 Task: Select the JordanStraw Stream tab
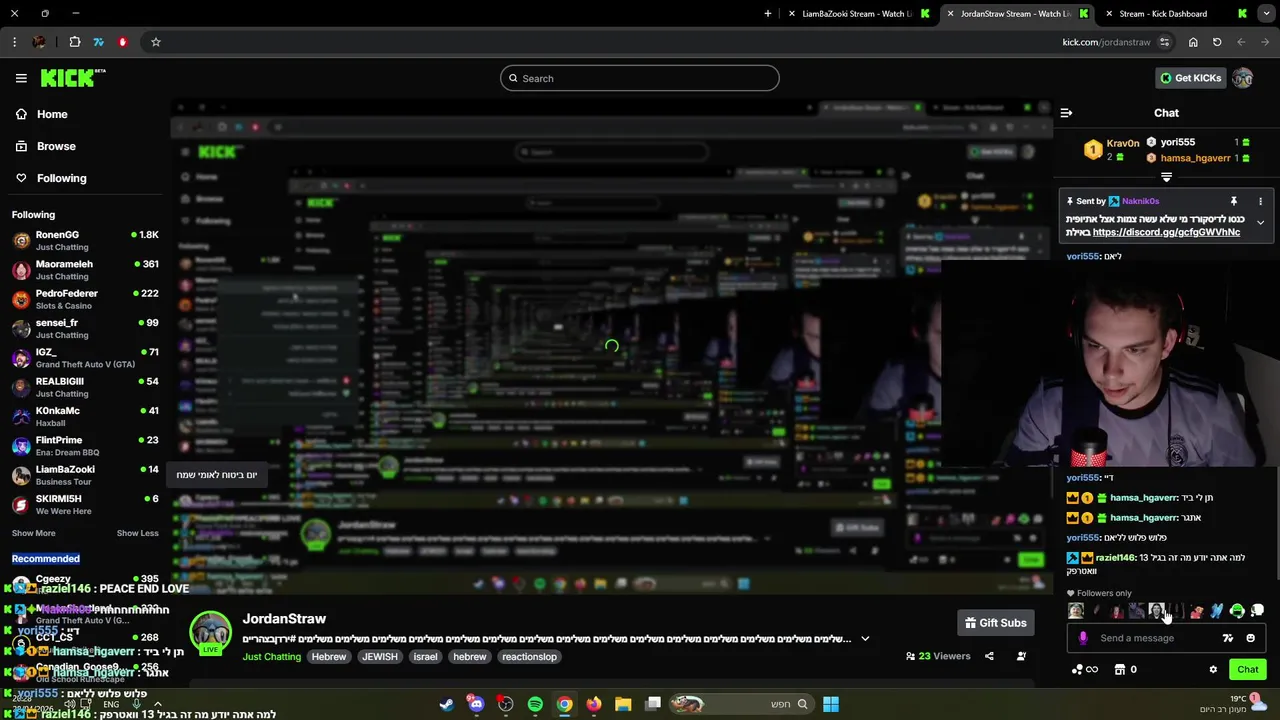pos(1018,14)
